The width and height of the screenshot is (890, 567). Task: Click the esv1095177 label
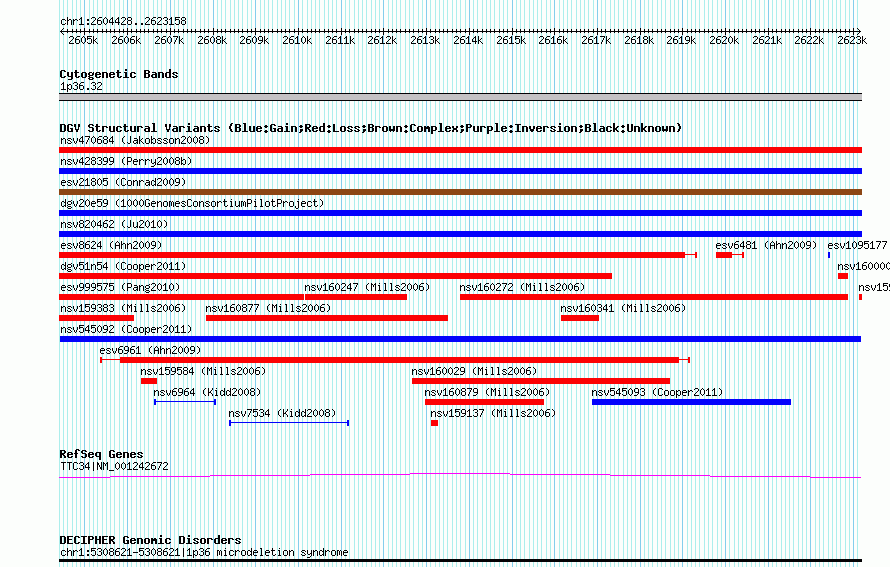click(x=857, y=245)
